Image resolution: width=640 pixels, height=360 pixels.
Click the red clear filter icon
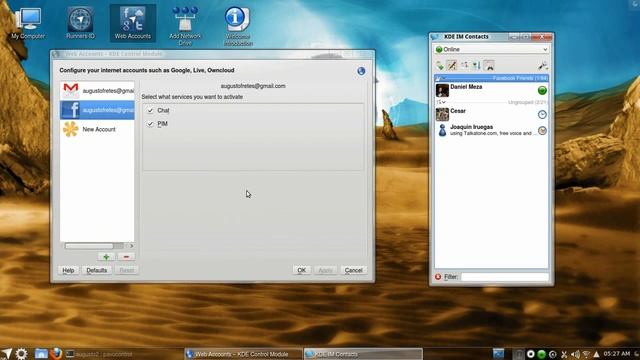click(x=438, y=277)
